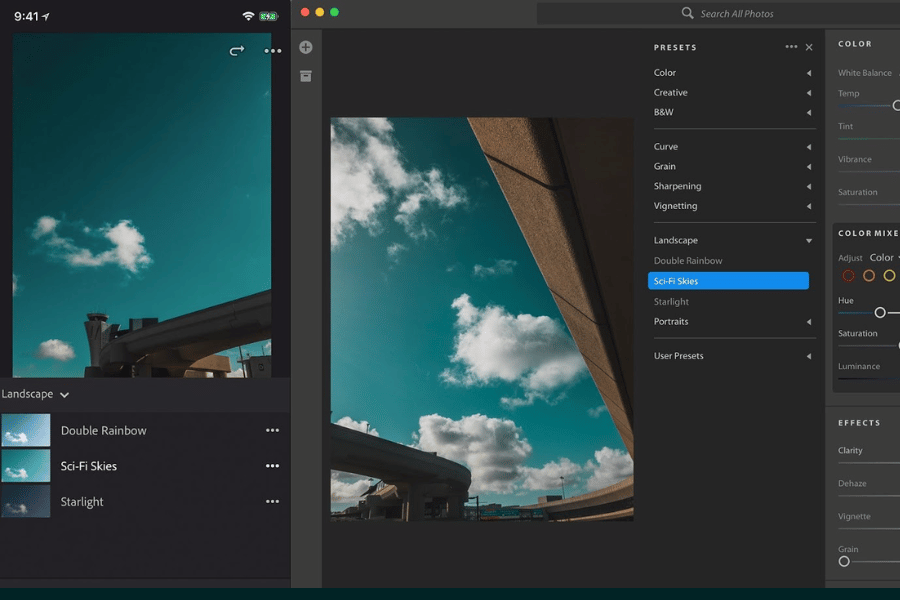Expand the Creative preset group
This screenshot has height=600, width=900.
(x=809, y=93)
